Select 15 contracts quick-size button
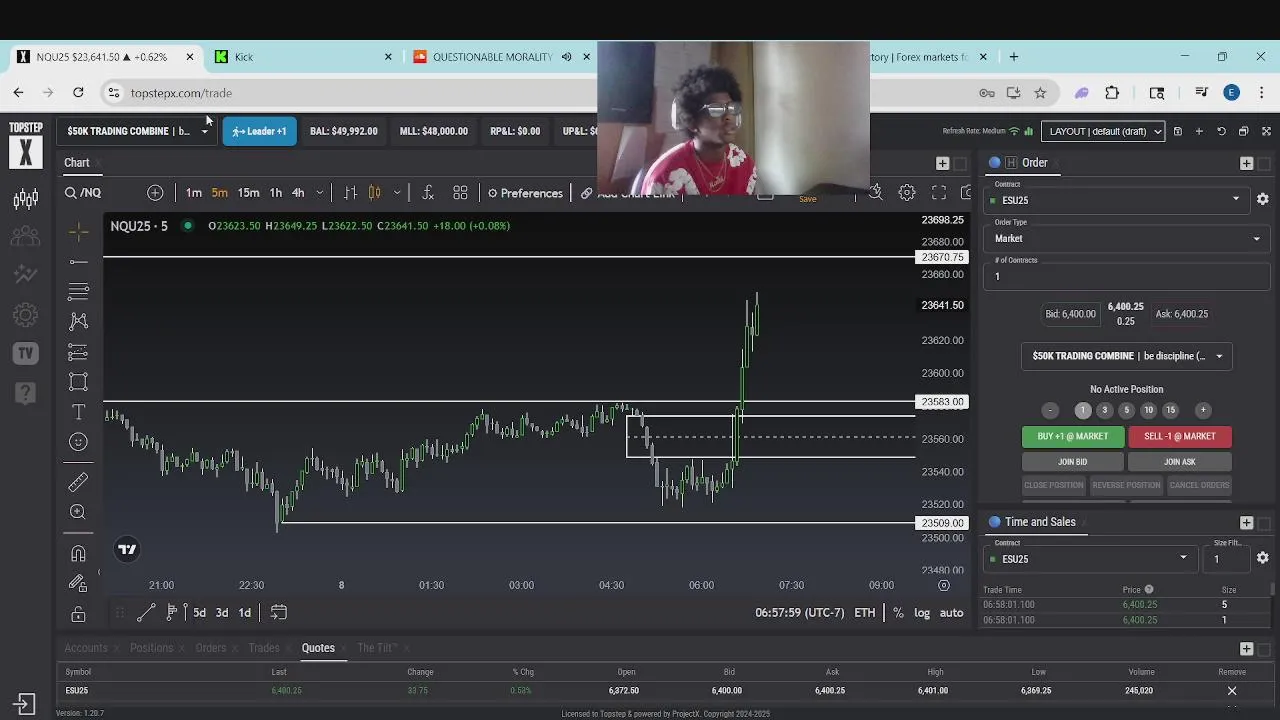1280x720 pixels. coord(1170,410)
